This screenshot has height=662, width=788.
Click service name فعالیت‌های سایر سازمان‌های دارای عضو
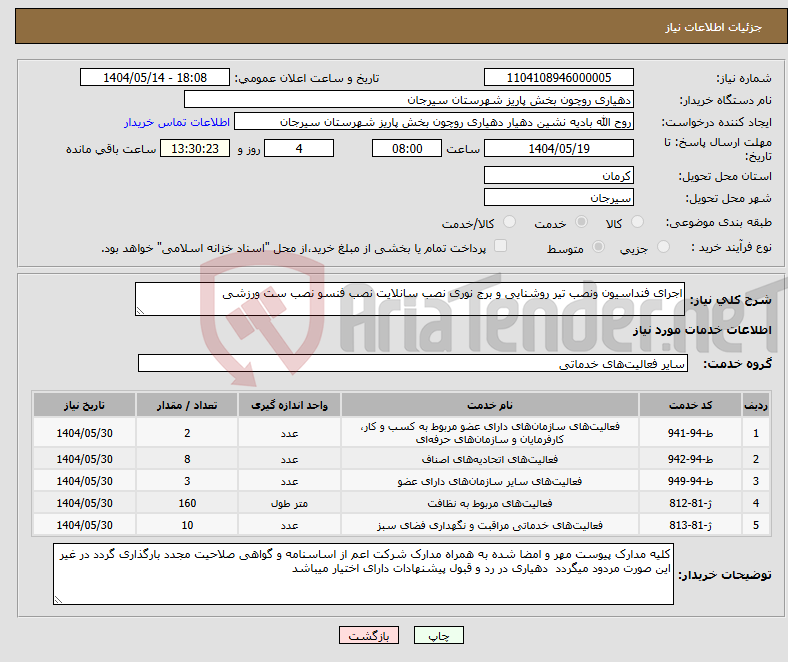[x=490, y=482]
